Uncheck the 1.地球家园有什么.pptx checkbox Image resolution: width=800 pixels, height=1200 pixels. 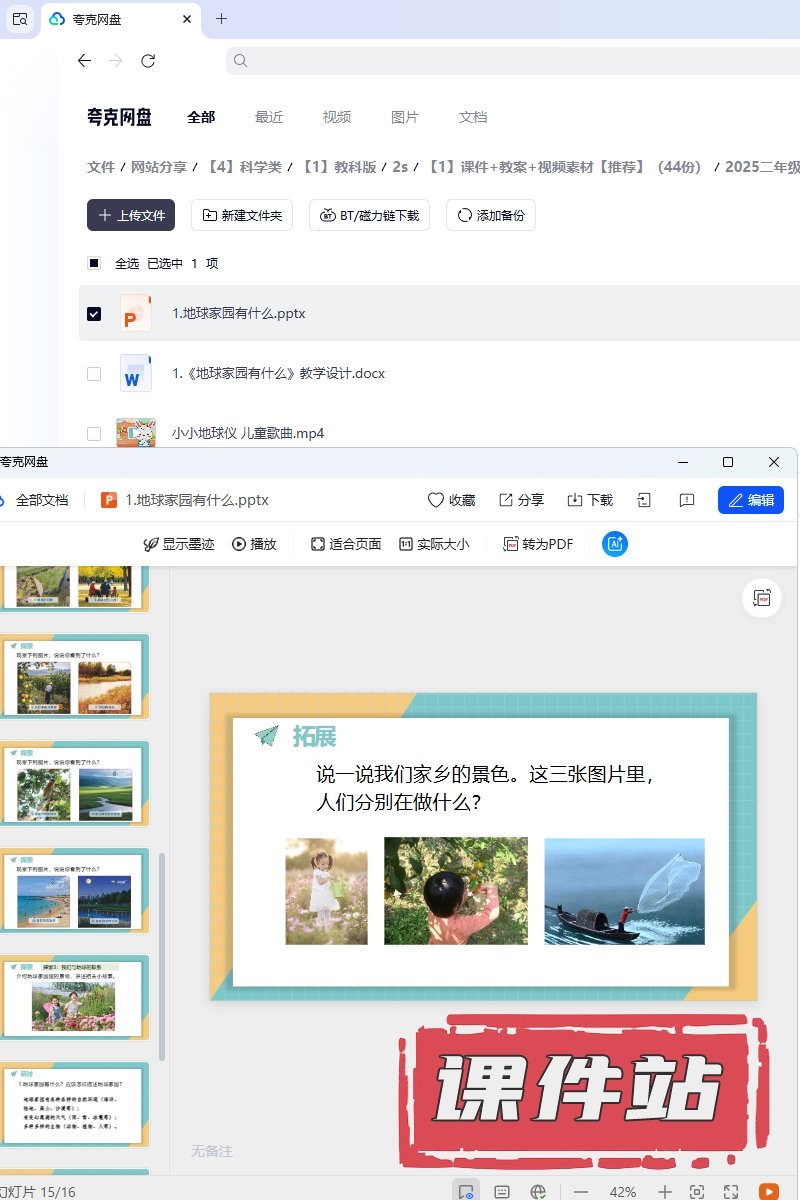point(94,314)
